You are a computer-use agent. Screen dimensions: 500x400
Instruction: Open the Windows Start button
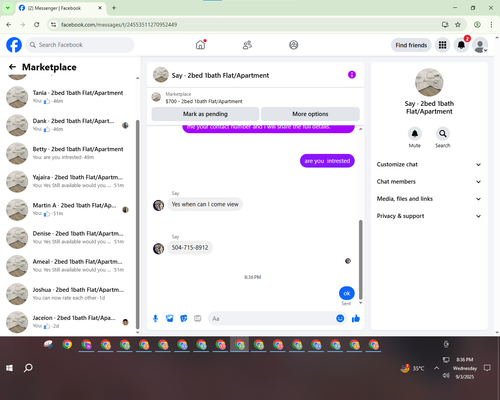point(9,368)
